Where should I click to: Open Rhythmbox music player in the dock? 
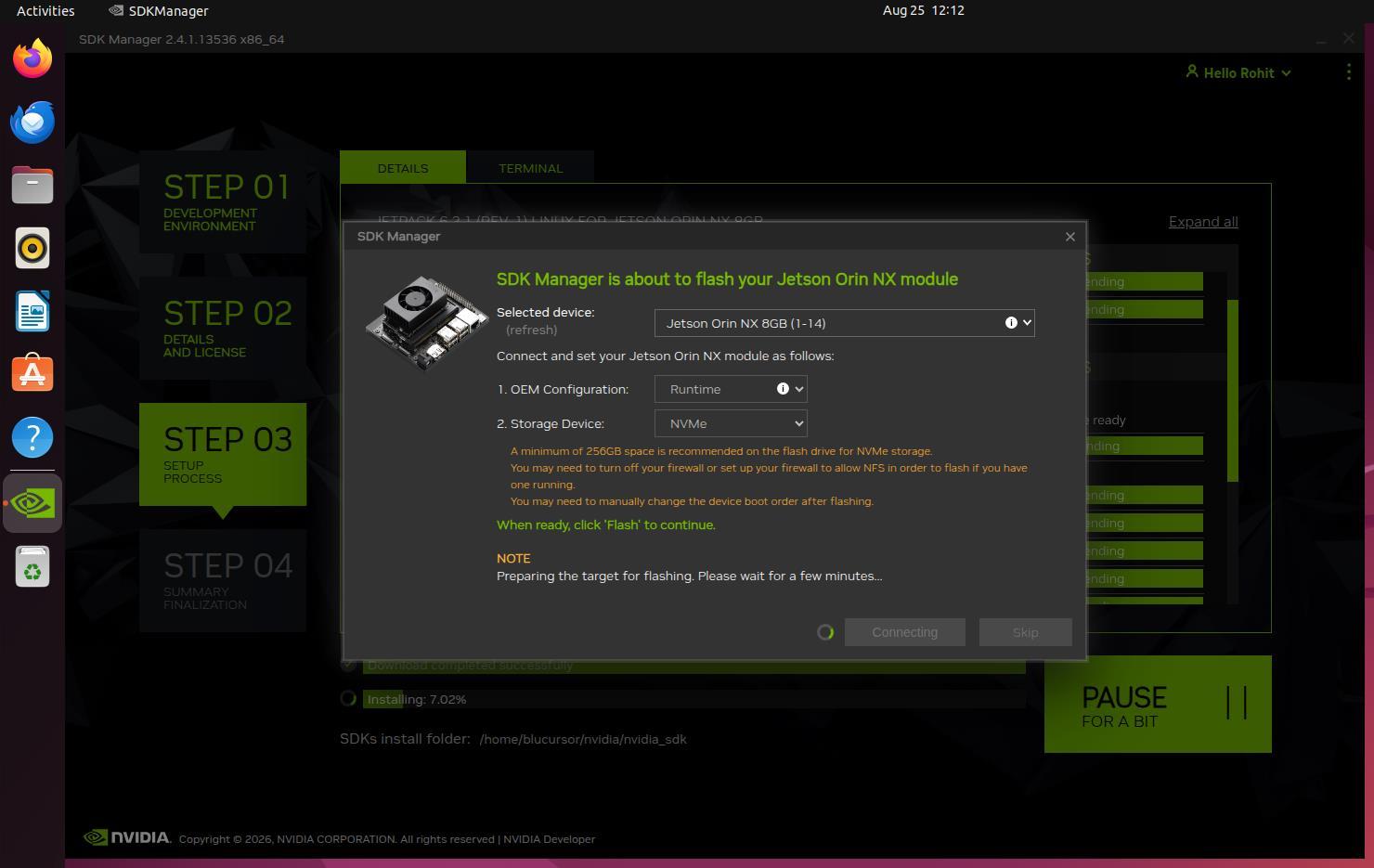point(32,249)
